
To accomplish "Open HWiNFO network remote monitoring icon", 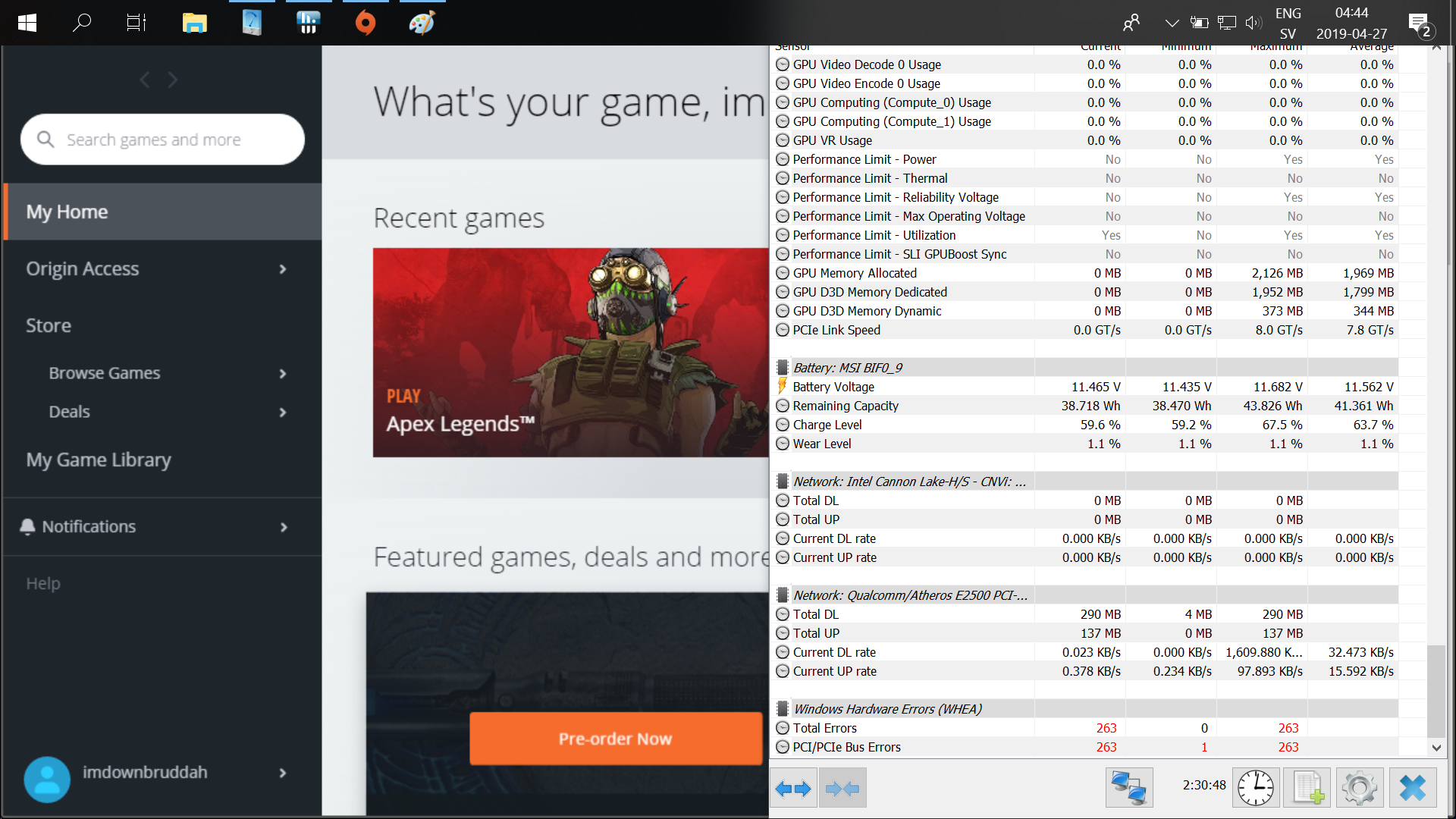I will click(x=1128, y=788).
